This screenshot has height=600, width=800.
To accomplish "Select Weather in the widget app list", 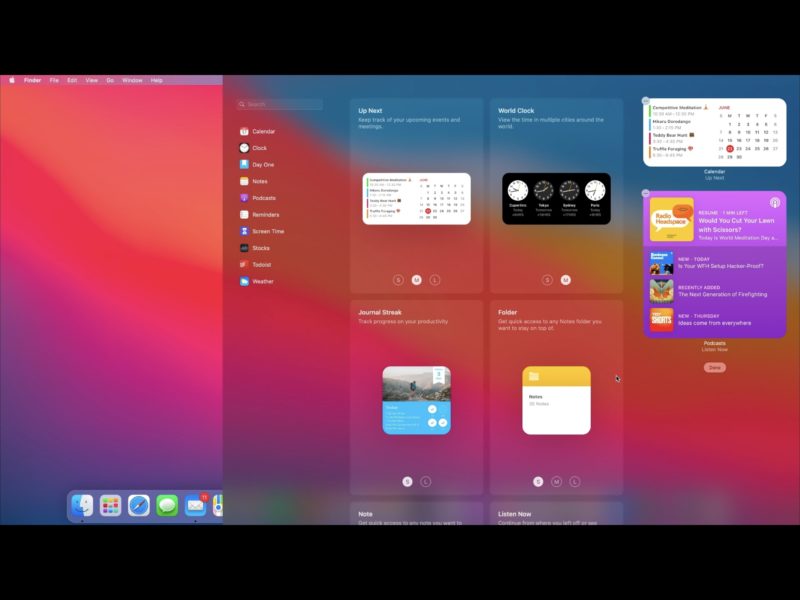I will (x=257, y=281).
